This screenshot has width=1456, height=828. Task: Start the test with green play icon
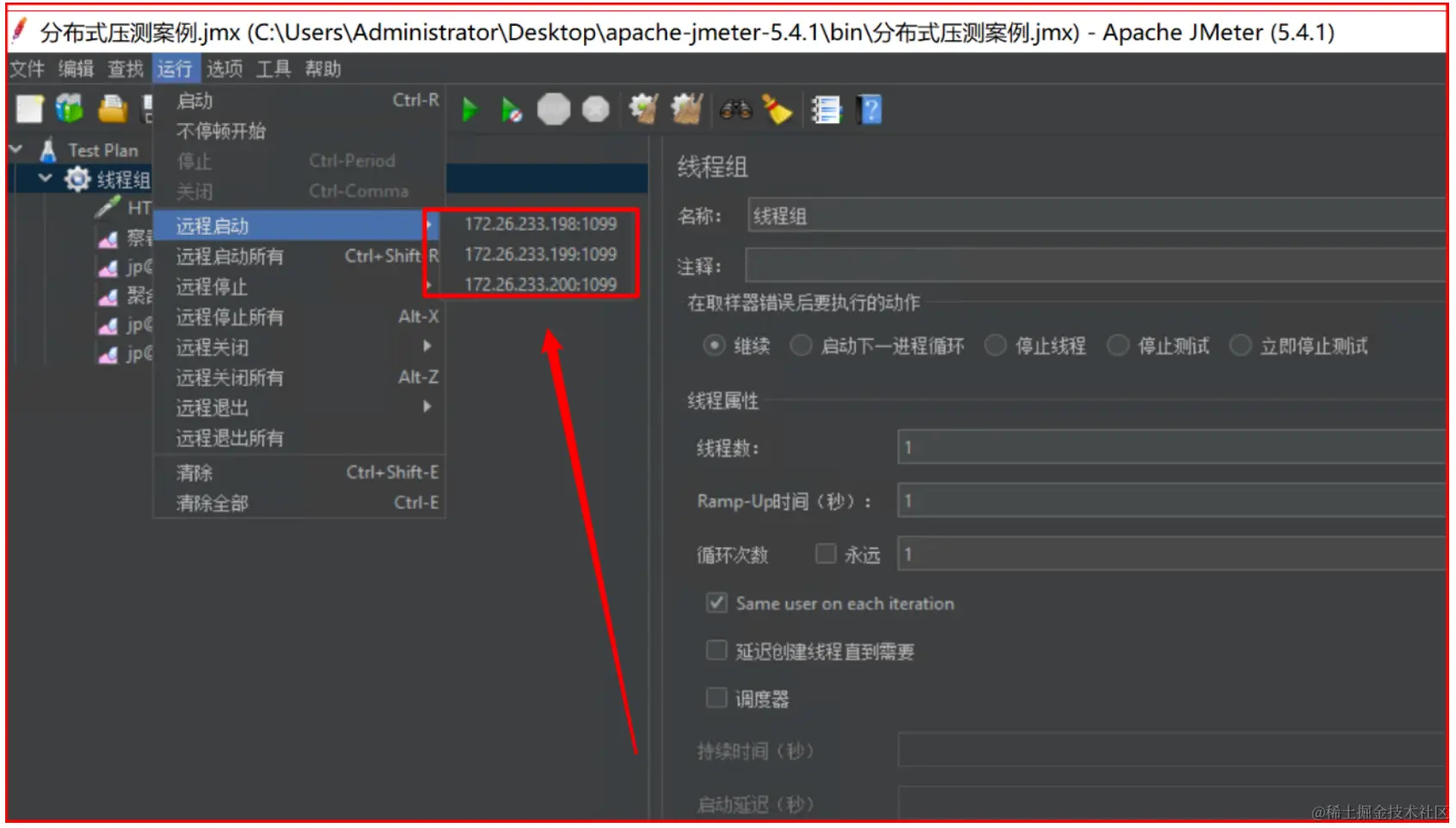pyautogui.click(x=470, y=110)
